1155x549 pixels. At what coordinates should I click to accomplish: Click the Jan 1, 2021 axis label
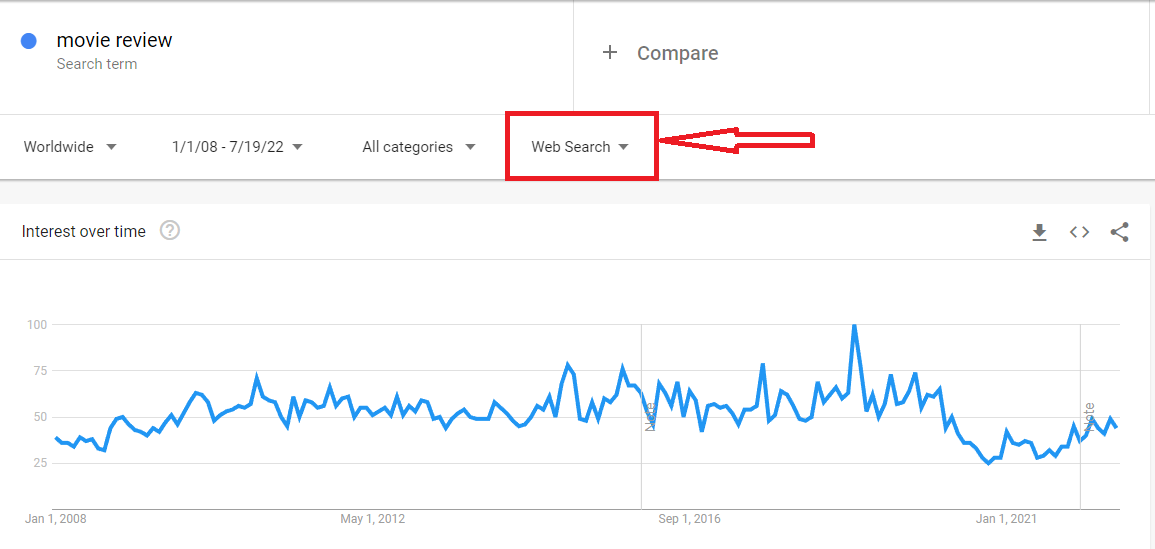[1006, 519]
